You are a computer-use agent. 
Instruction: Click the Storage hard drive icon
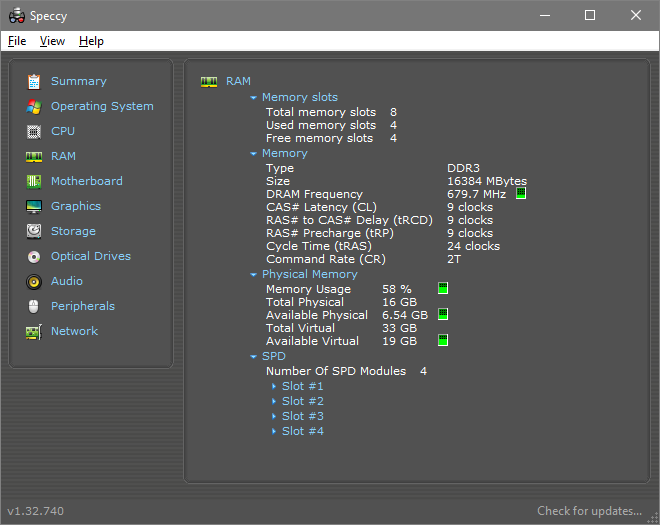34,231
